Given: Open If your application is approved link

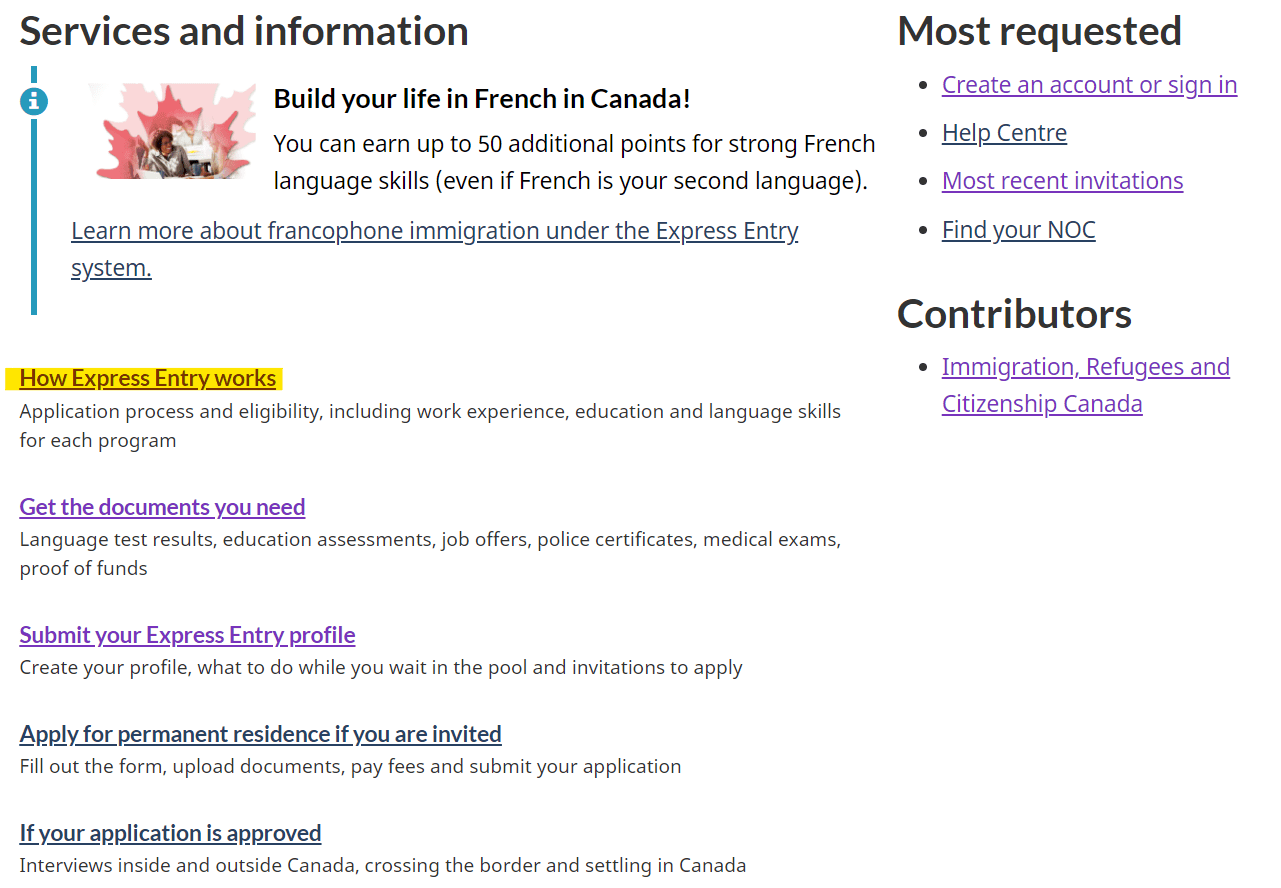Looking at the screenshot, I should click(170, 833).
